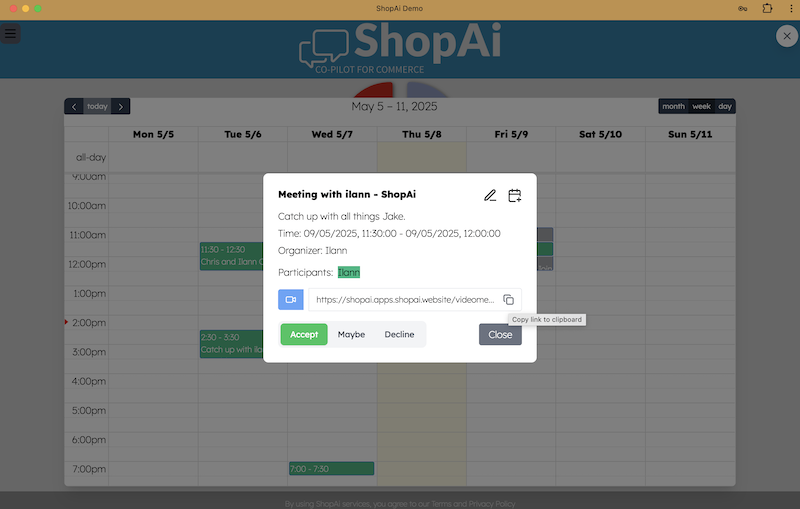
Task: Select the Mon 5/5 column header
Action: point(153,134)
